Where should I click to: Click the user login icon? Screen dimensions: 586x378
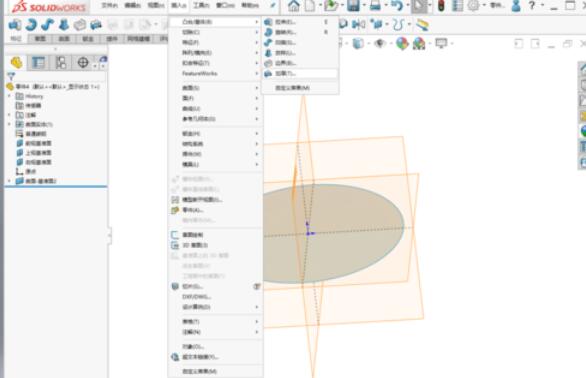click(516, 6)
